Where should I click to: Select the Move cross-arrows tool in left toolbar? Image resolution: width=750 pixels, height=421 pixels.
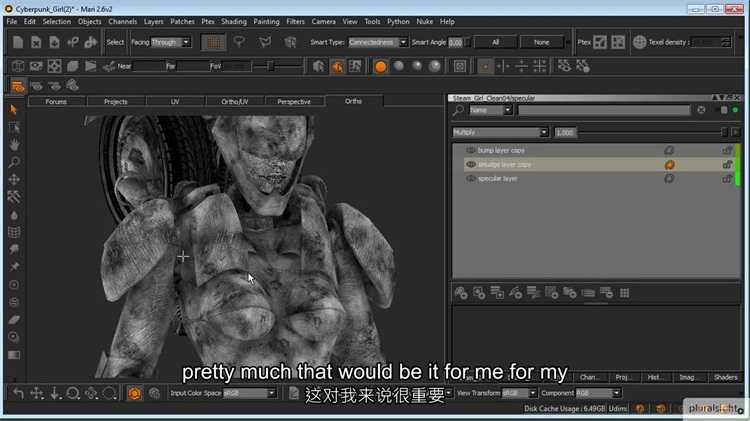[x=14, y=179]
